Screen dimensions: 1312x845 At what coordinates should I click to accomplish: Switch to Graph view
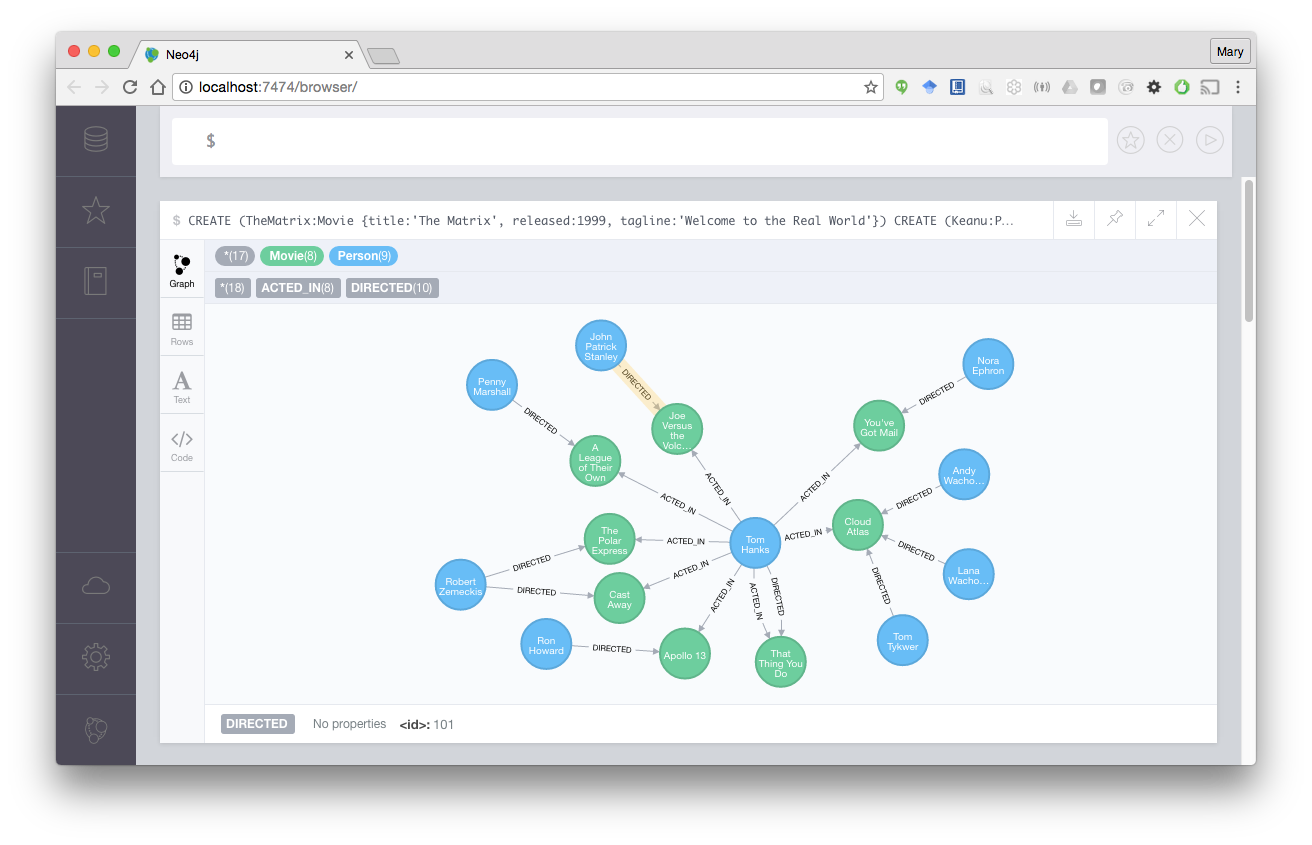(182, 270)
